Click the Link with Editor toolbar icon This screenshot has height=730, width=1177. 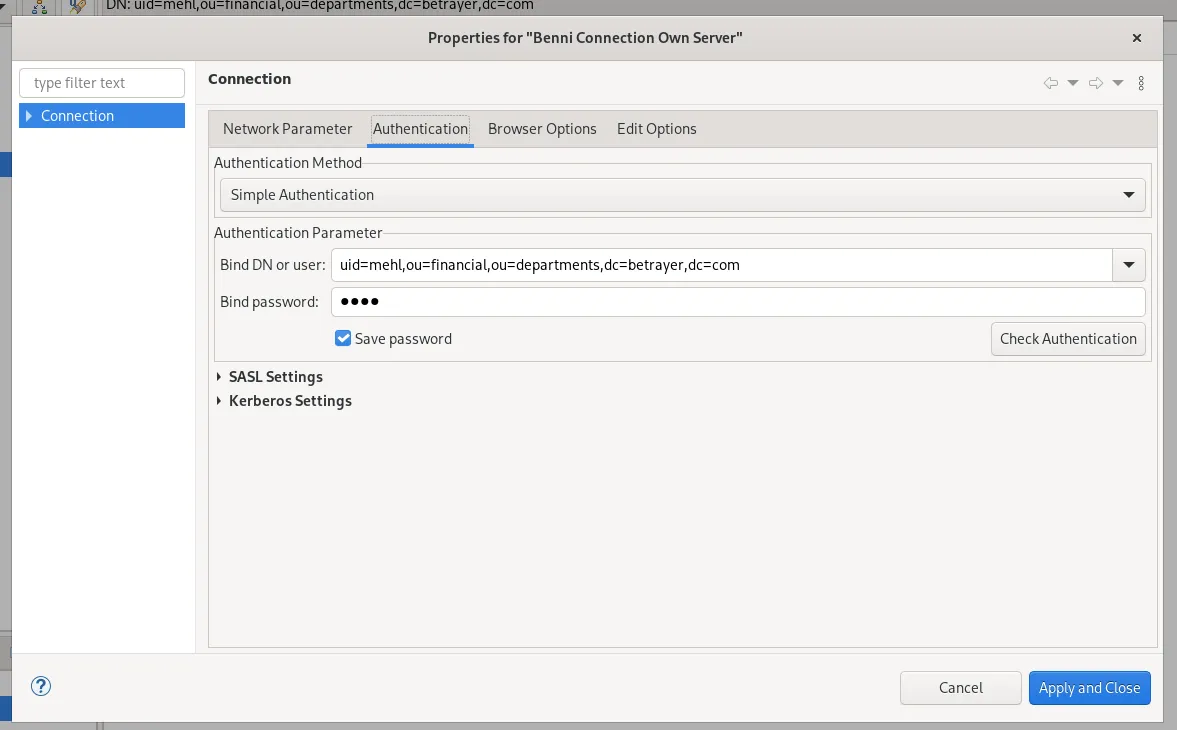(x=38, y=7)
